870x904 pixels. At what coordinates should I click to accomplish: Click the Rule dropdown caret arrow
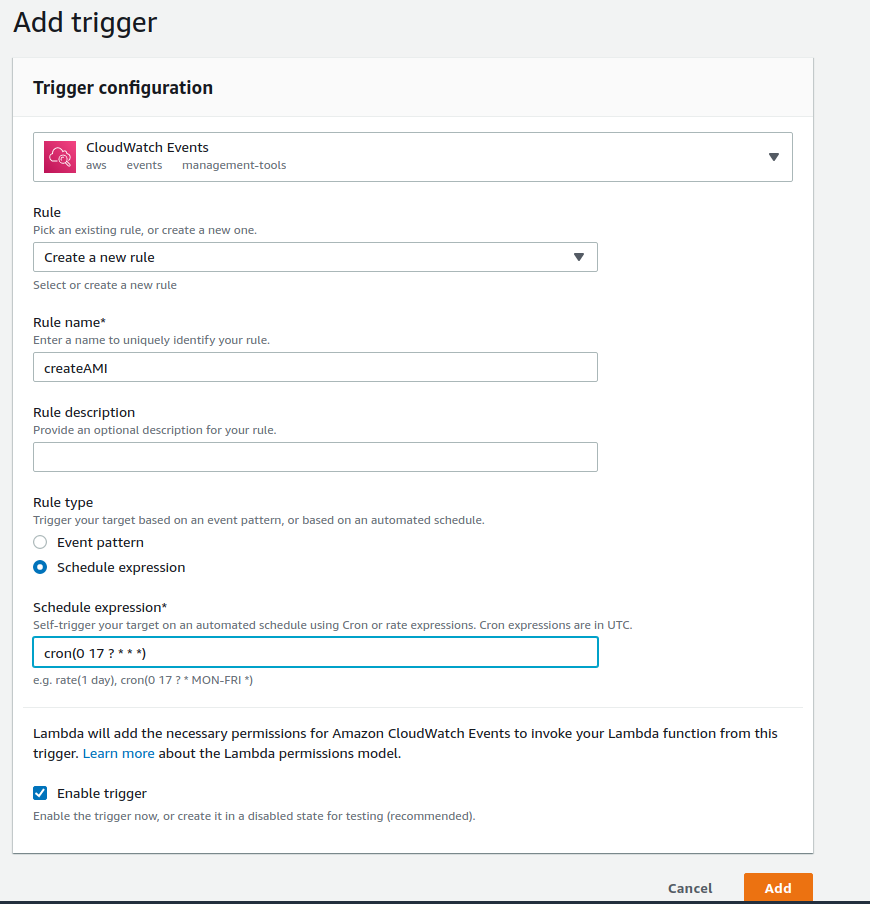(578, 257)
